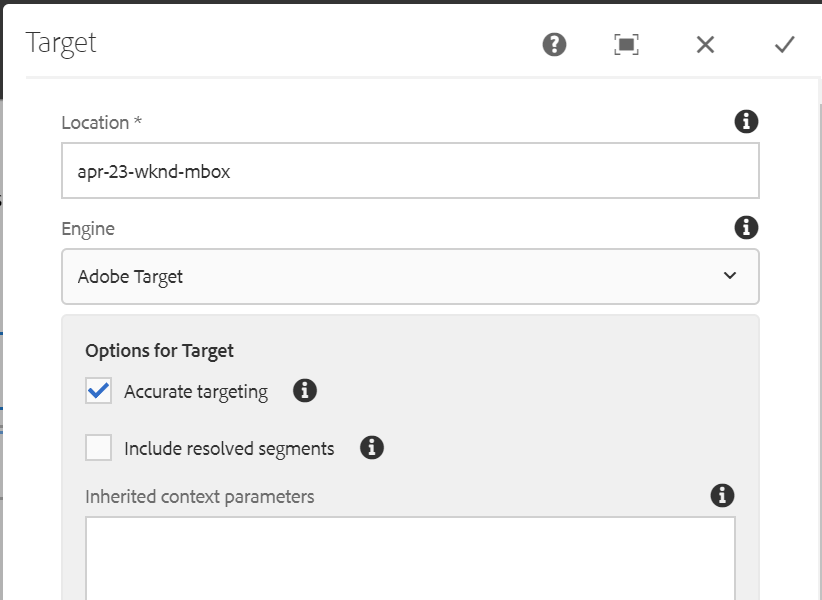View info about Include resolved segments
Viewport: 822px width, 600px height.
point(372,447)
